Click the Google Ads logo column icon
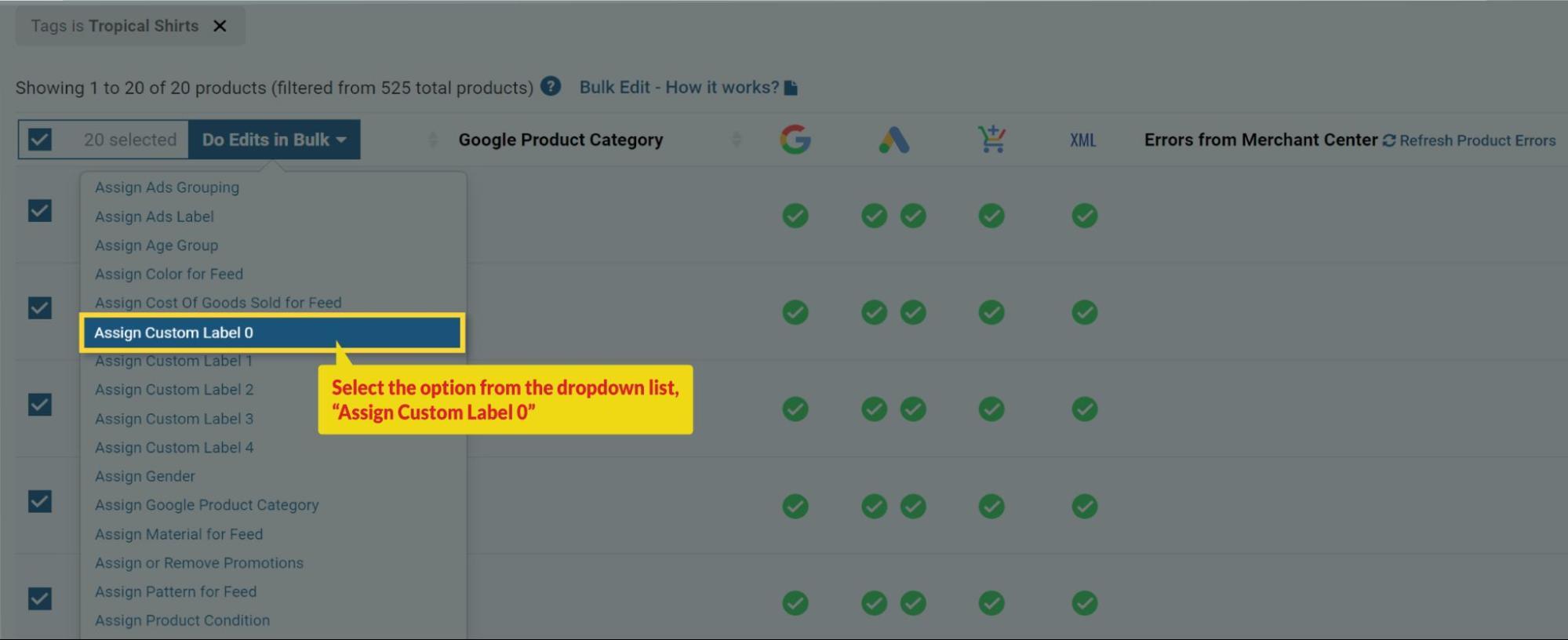 [x=893, y=140]
